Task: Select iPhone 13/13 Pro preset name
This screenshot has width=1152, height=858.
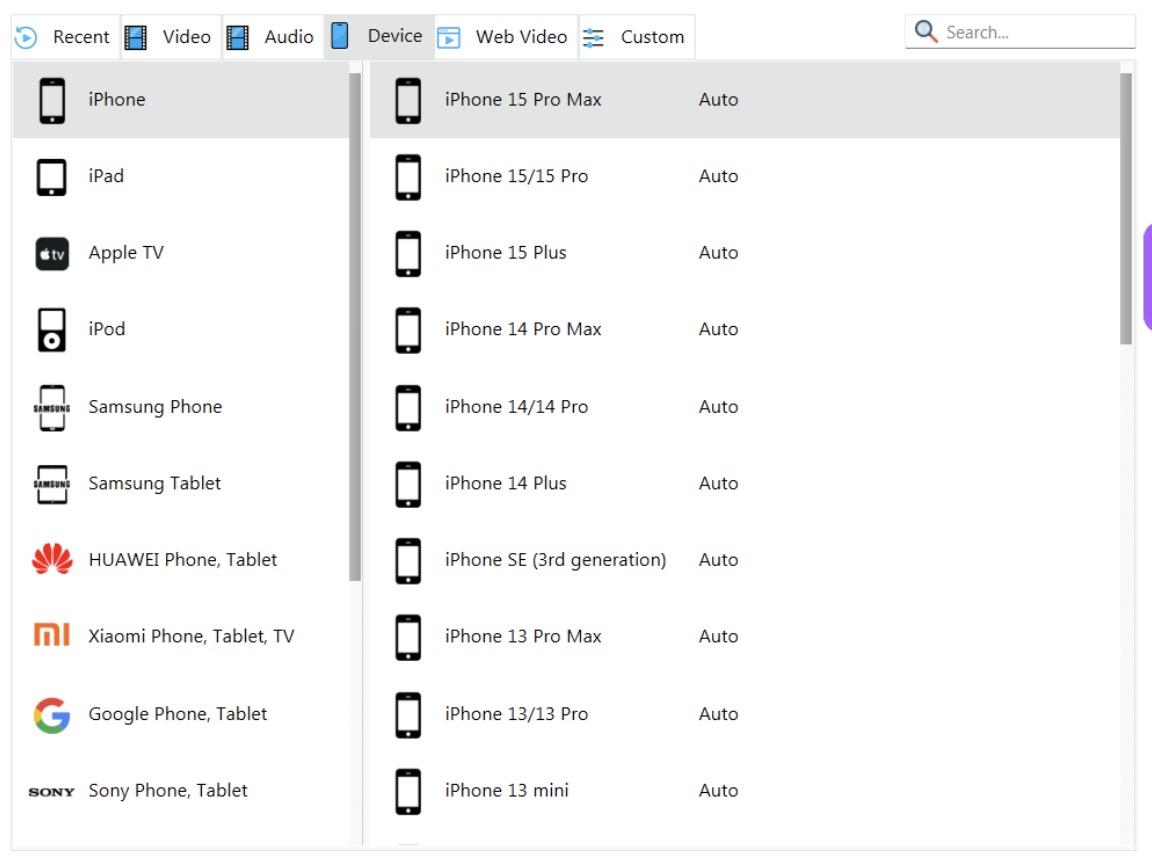Action: (x=516, y=713)
